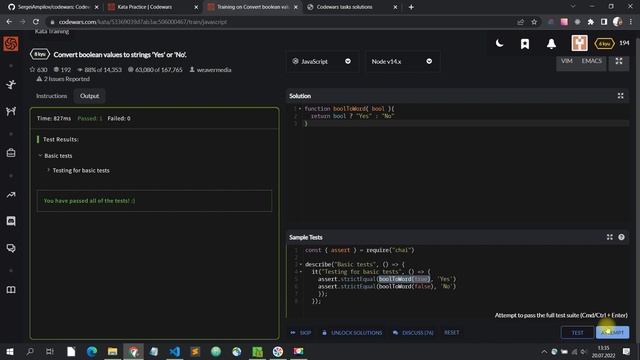Open the Docs book sidebar icon
This screenshot has height=360, width=640.
(x=11, y=290)
